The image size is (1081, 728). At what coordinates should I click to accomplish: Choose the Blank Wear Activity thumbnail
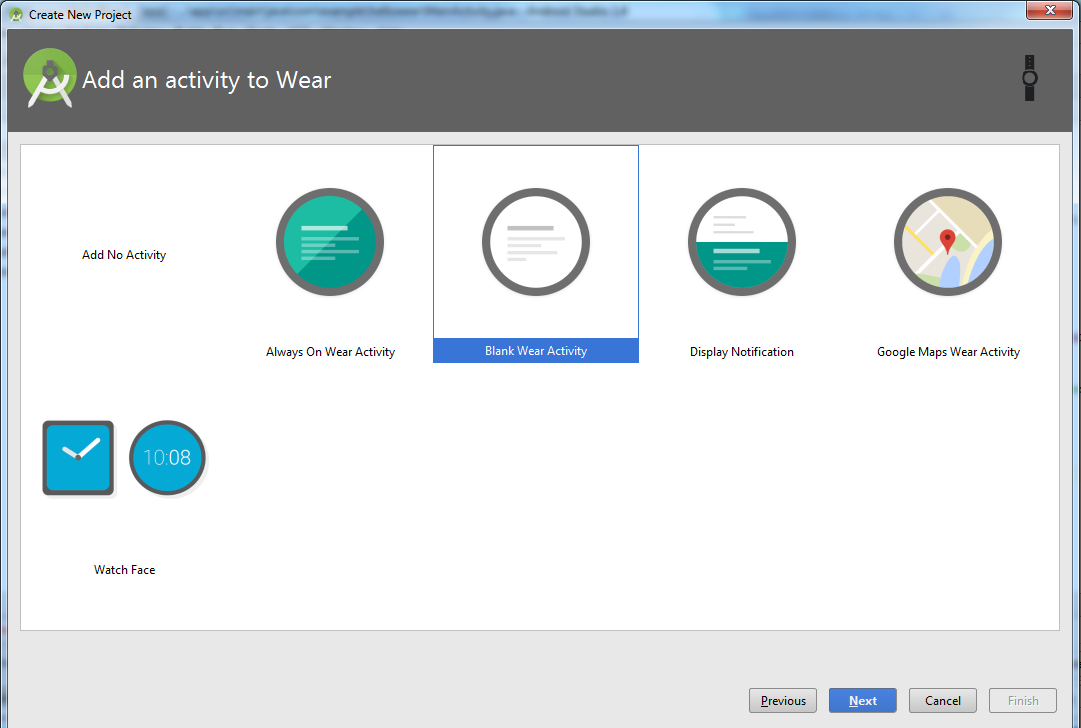tap(536, 242)
